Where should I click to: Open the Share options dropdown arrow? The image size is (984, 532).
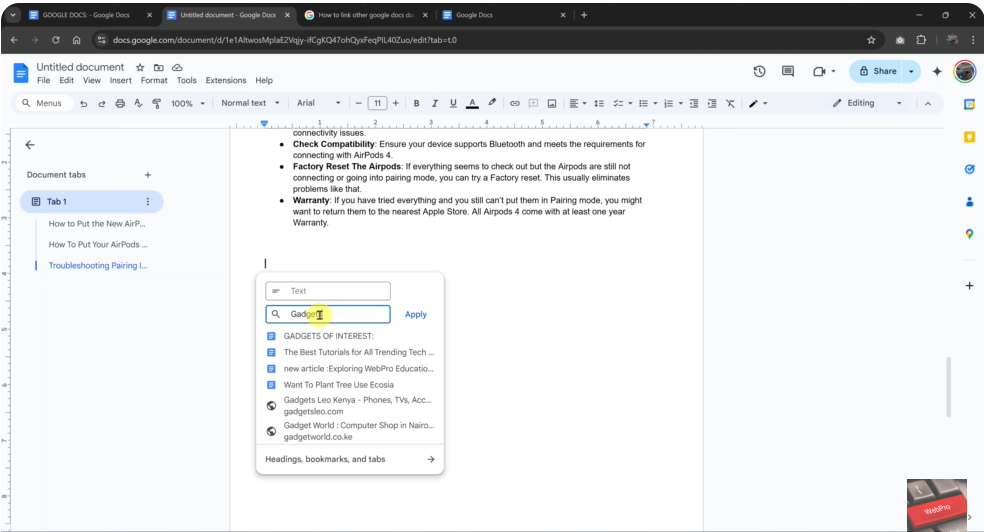click(911, 72)
